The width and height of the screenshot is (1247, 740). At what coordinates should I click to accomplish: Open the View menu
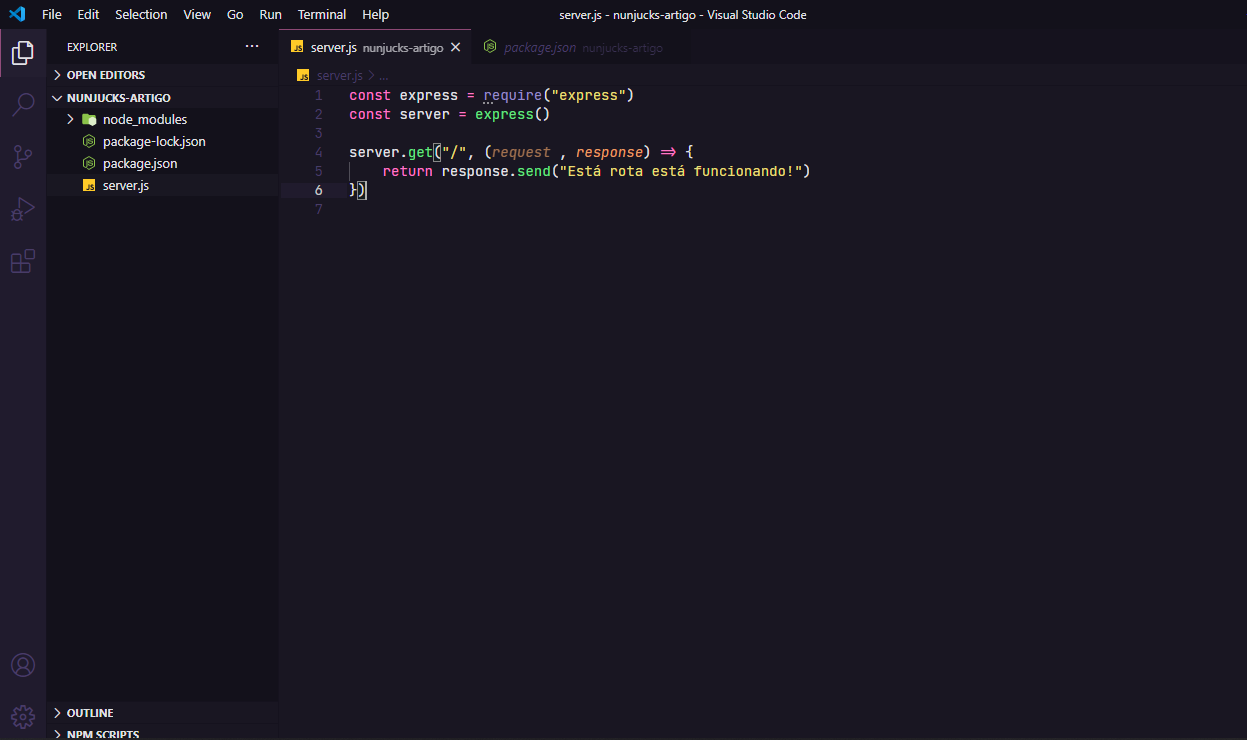[x=197, y=14]
